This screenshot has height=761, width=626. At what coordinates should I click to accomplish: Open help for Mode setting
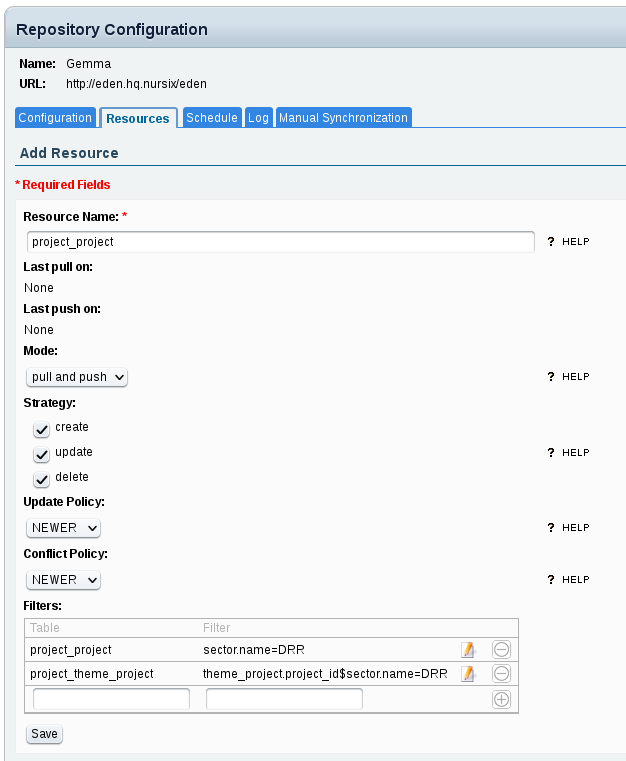(568, 377)
